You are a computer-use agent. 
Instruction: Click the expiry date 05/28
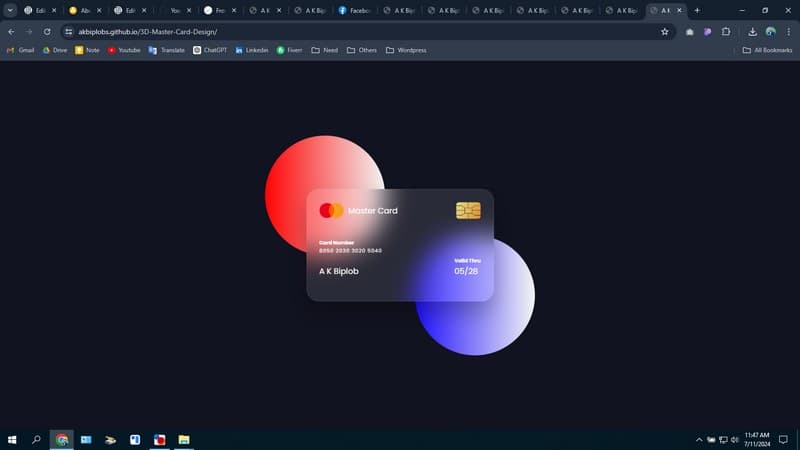click(x=466, y=271)
